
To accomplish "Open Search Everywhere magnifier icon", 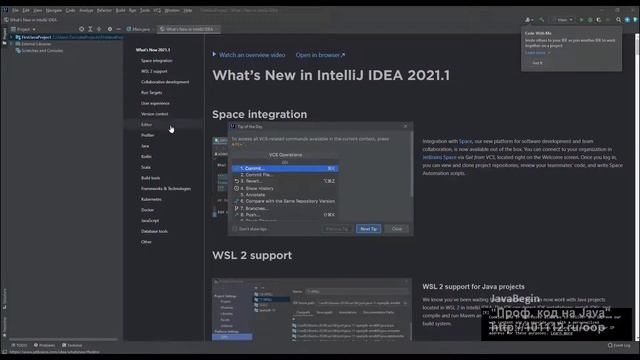I will tap(618, 20).
